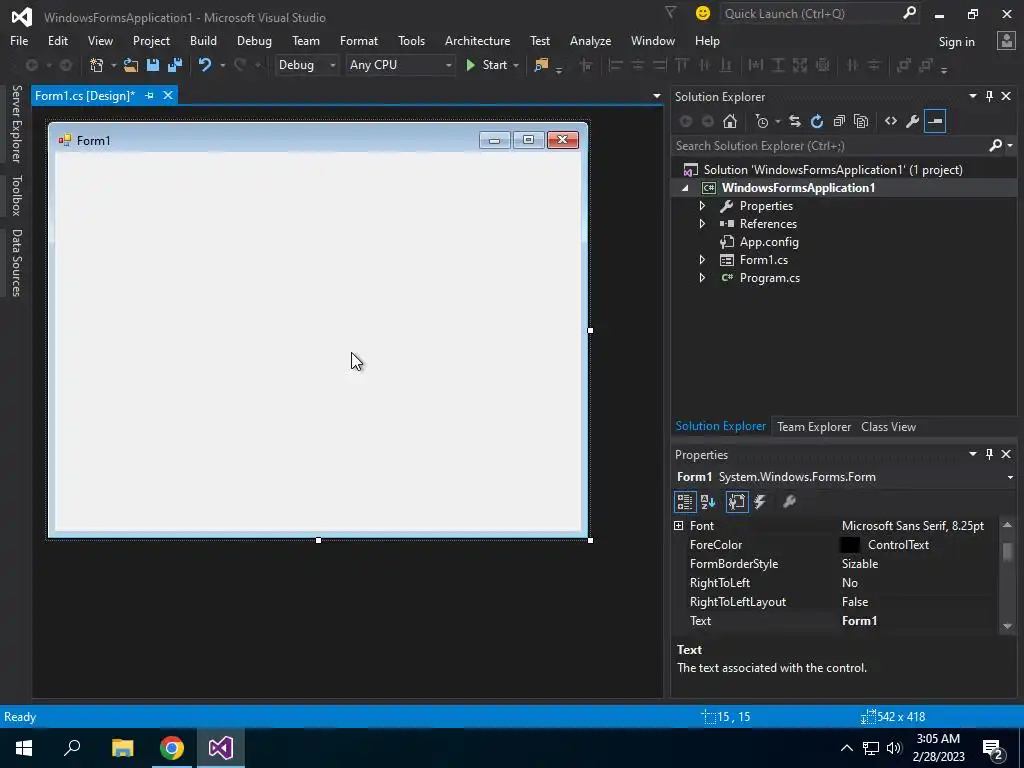
Task: Click the View Code icon in Solution Explorer
Action: tap(891, 121)
